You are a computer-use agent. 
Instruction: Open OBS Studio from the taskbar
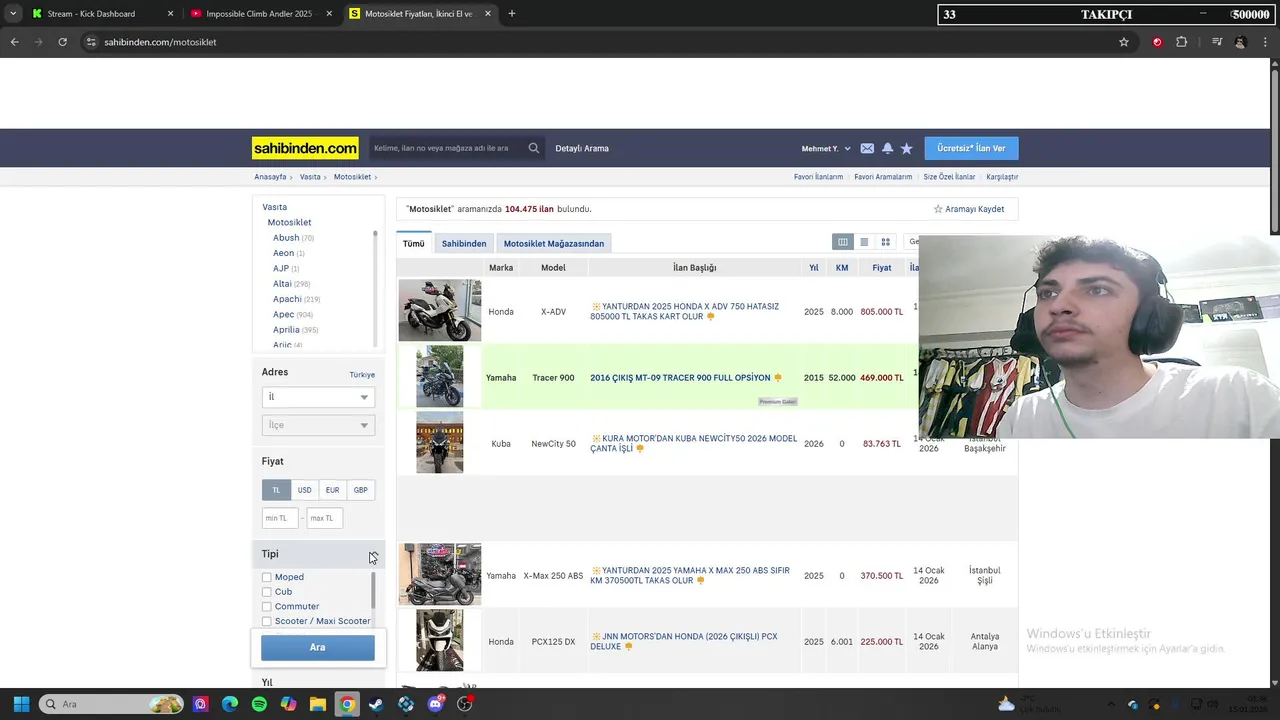coord(464,704)
